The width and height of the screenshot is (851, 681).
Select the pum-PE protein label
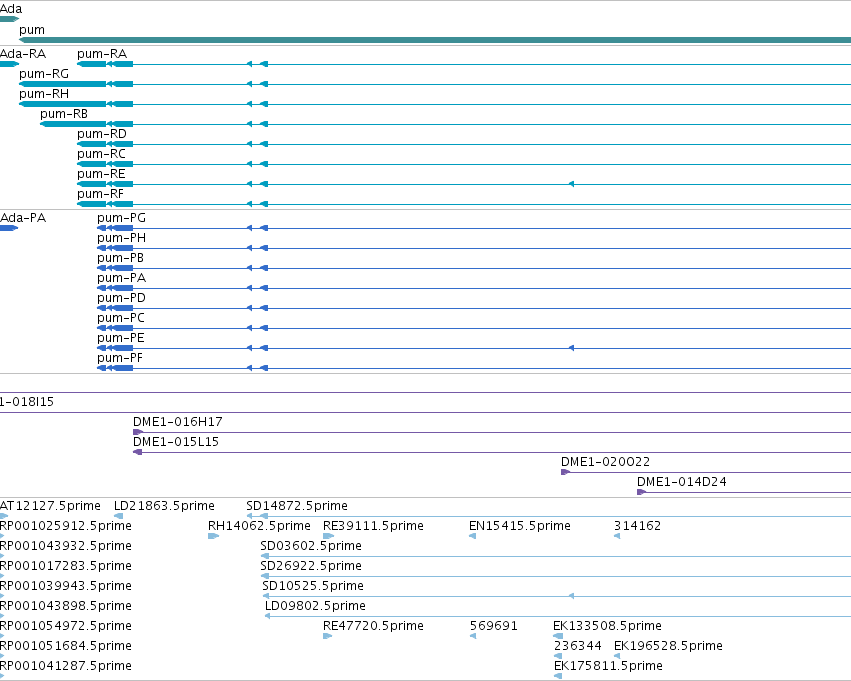click(121, 339)
